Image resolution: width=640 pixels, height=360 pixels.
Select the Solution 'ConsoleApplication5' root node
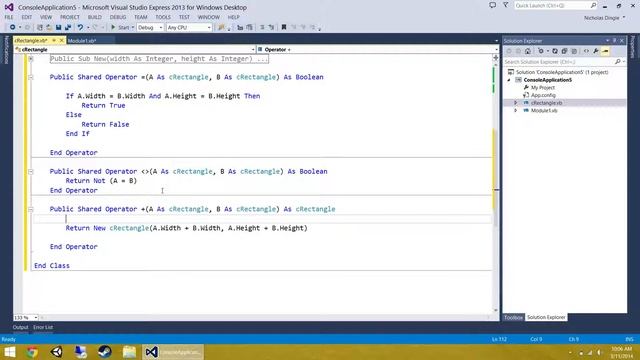tap(562, 72)
